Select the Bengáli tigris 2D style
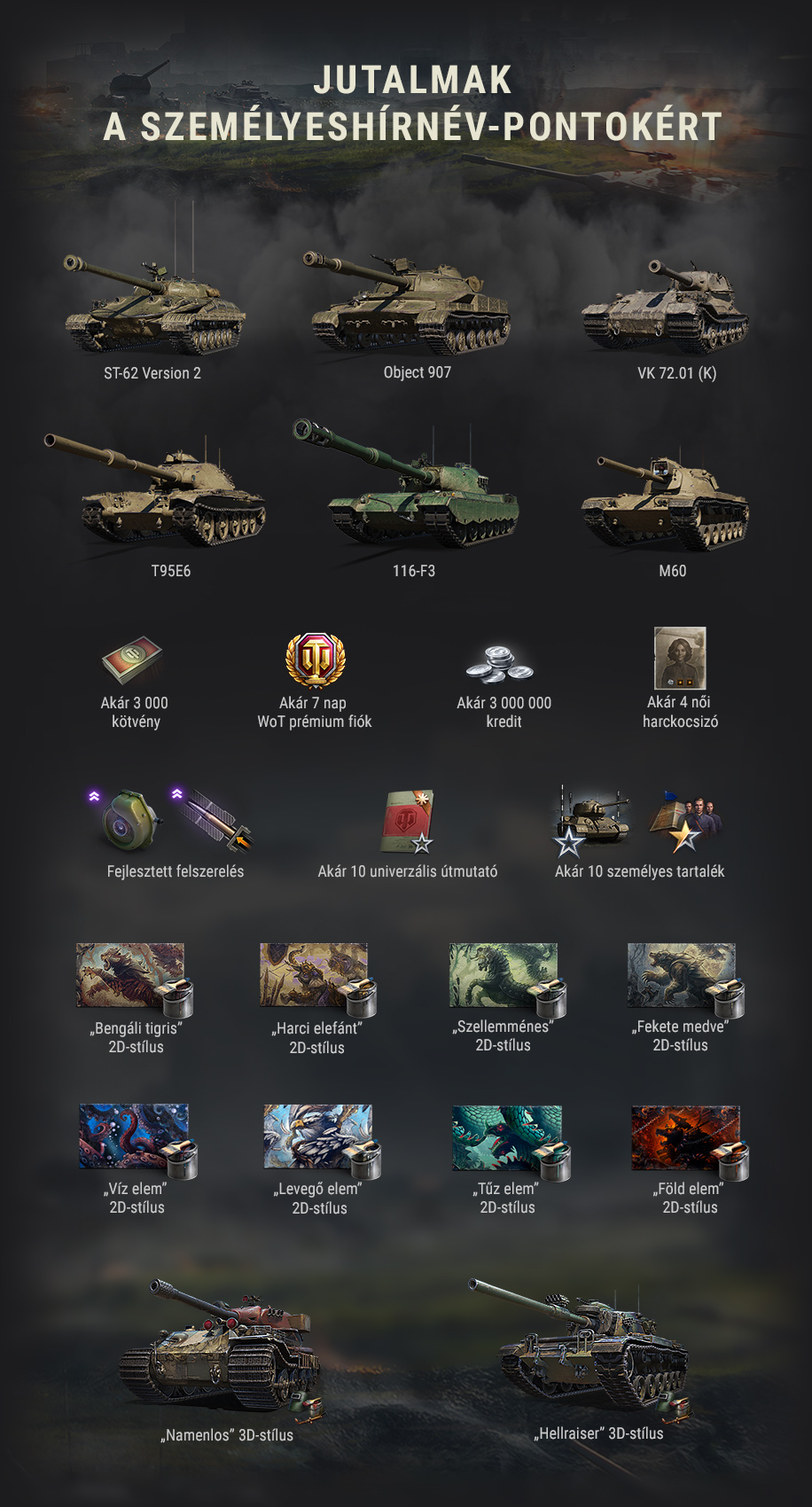The image size is (812, 1507). (135, 979)
